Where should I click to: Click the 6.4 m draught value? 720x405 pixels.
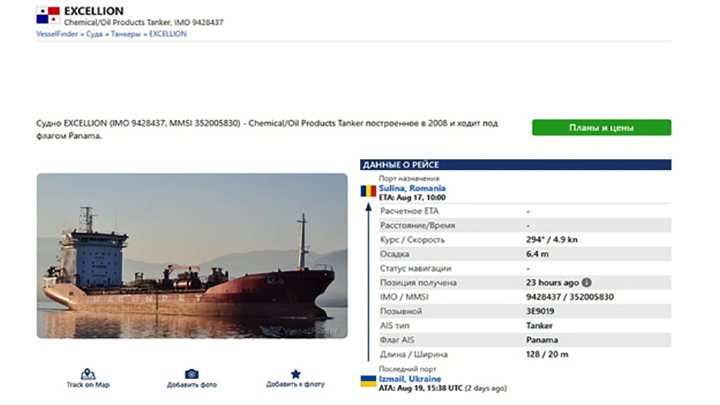[537, 254]
